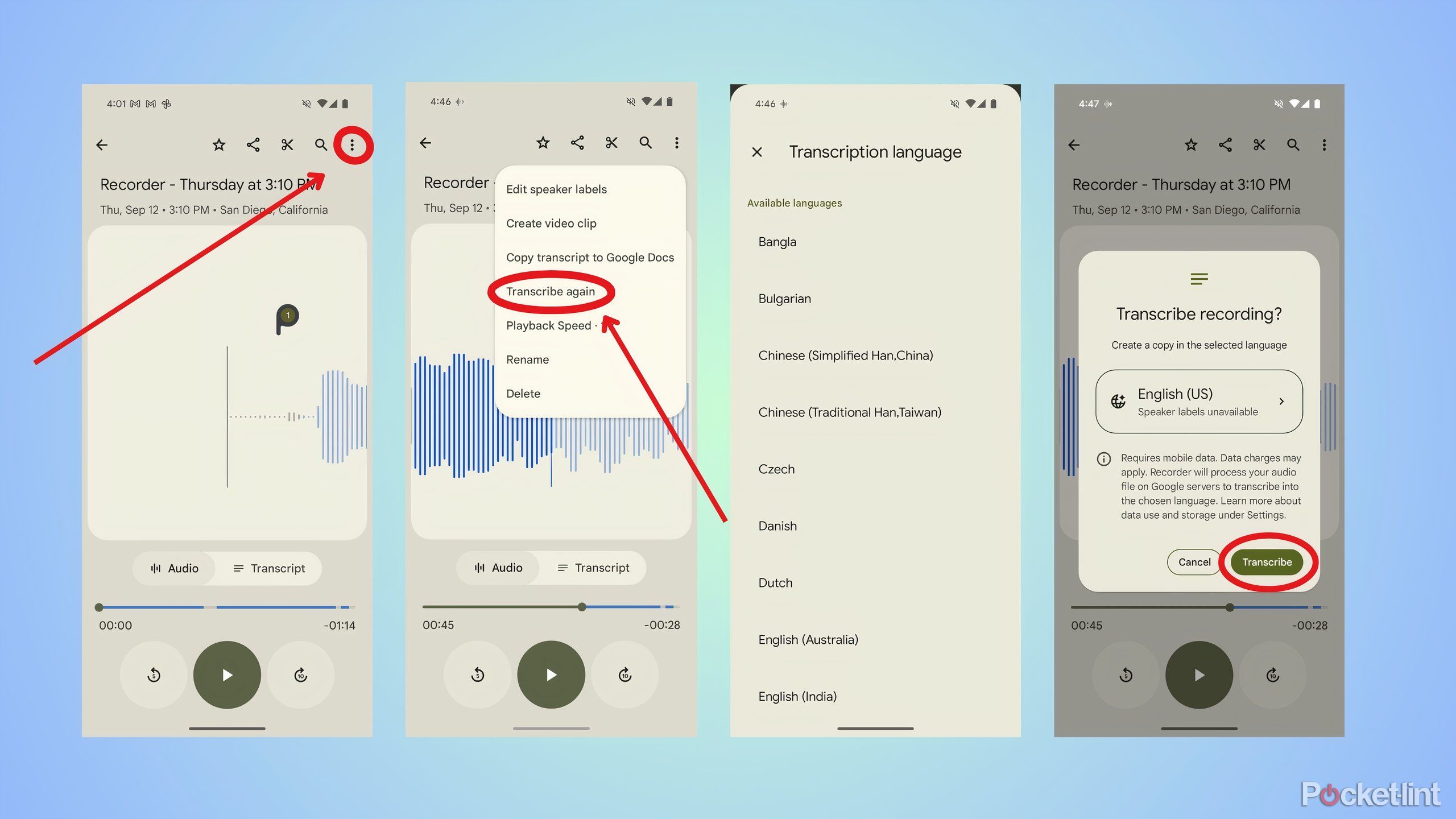1456x819 pixels.
Task: Click the share icon
Action: point(253,145)
